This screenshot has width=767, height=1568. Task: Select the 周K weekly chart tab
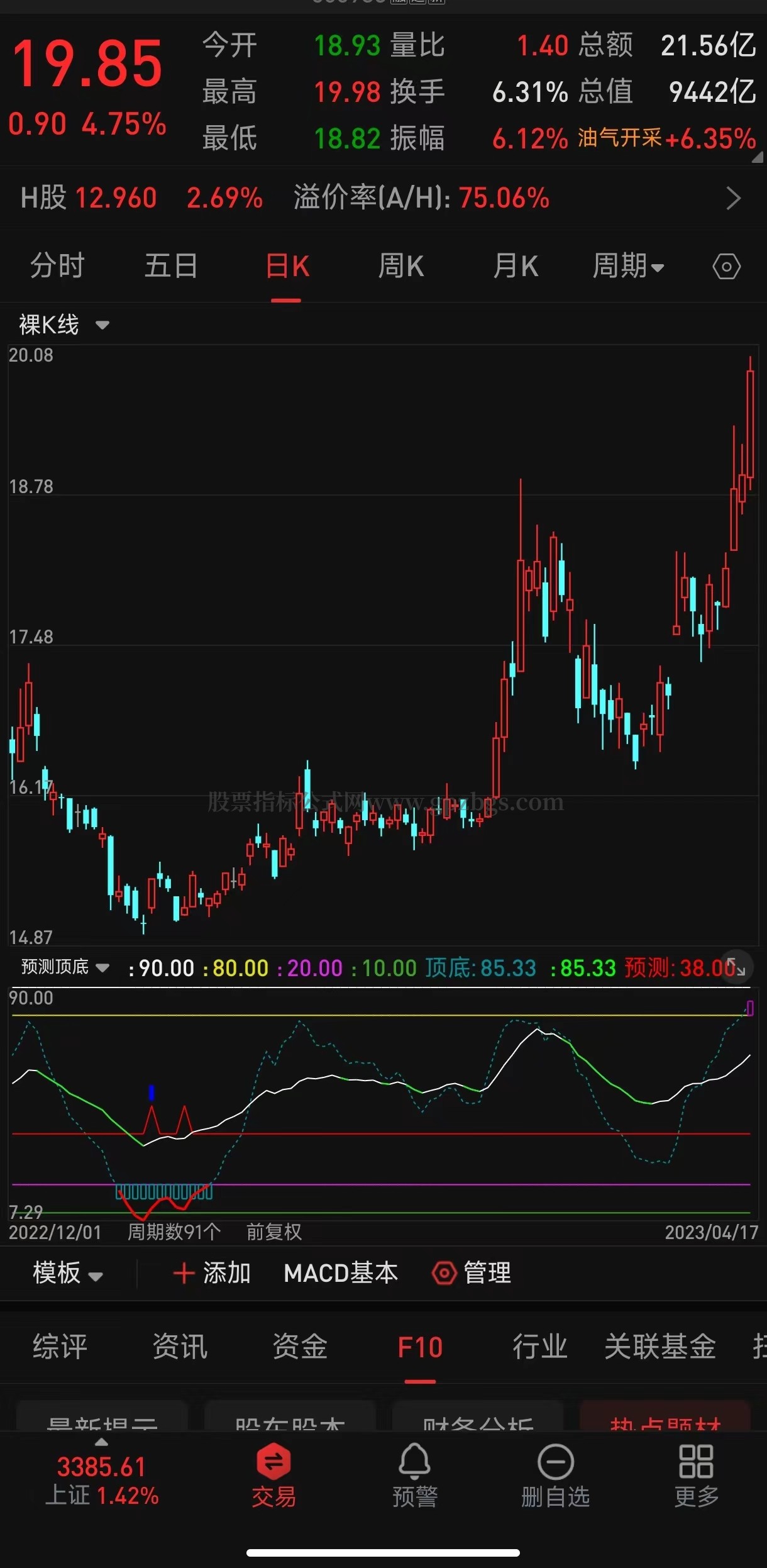[x=400, y=267]
